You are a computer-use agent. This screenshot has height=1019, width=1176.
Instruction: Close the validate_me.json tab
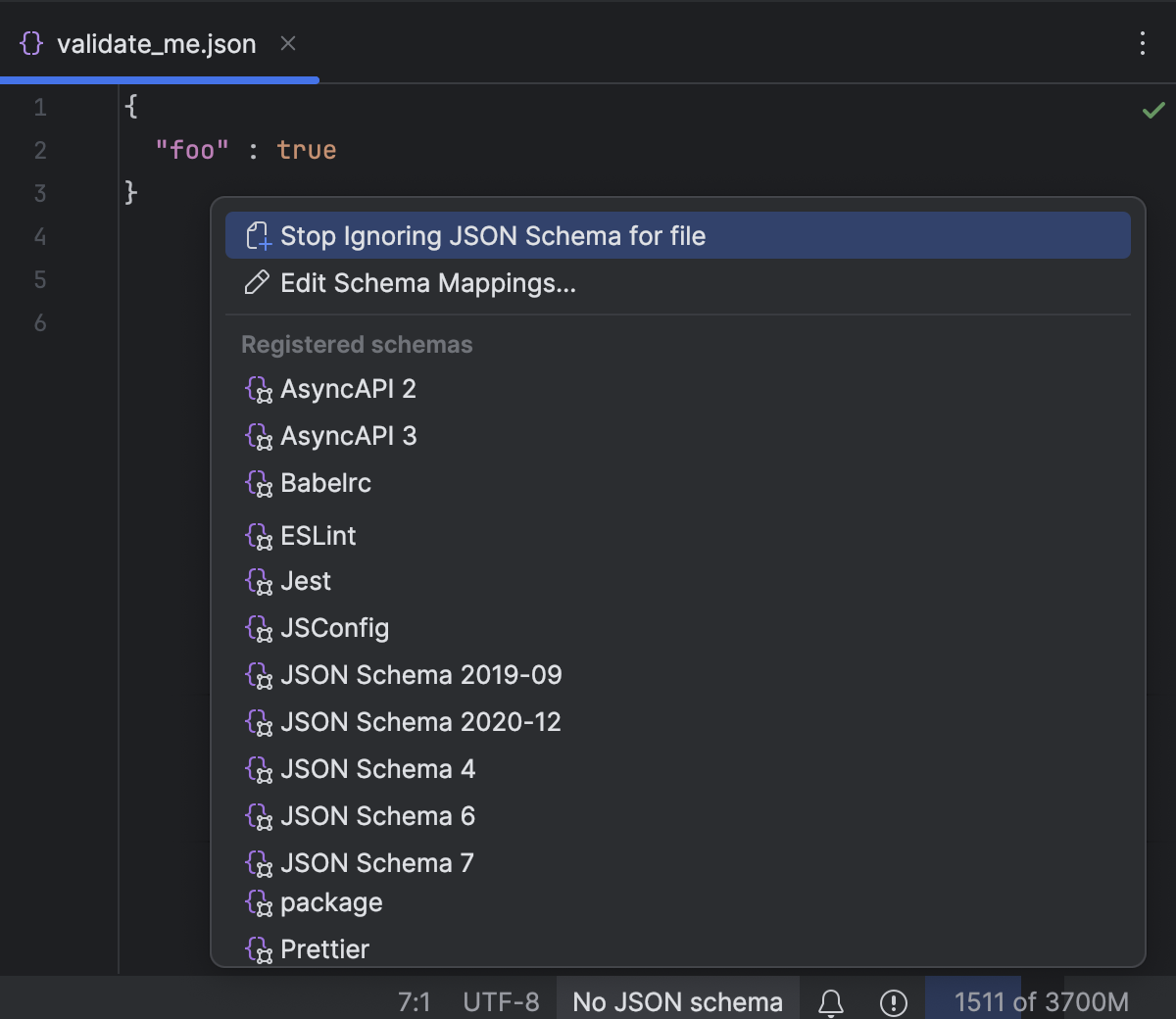click(287, 43)
